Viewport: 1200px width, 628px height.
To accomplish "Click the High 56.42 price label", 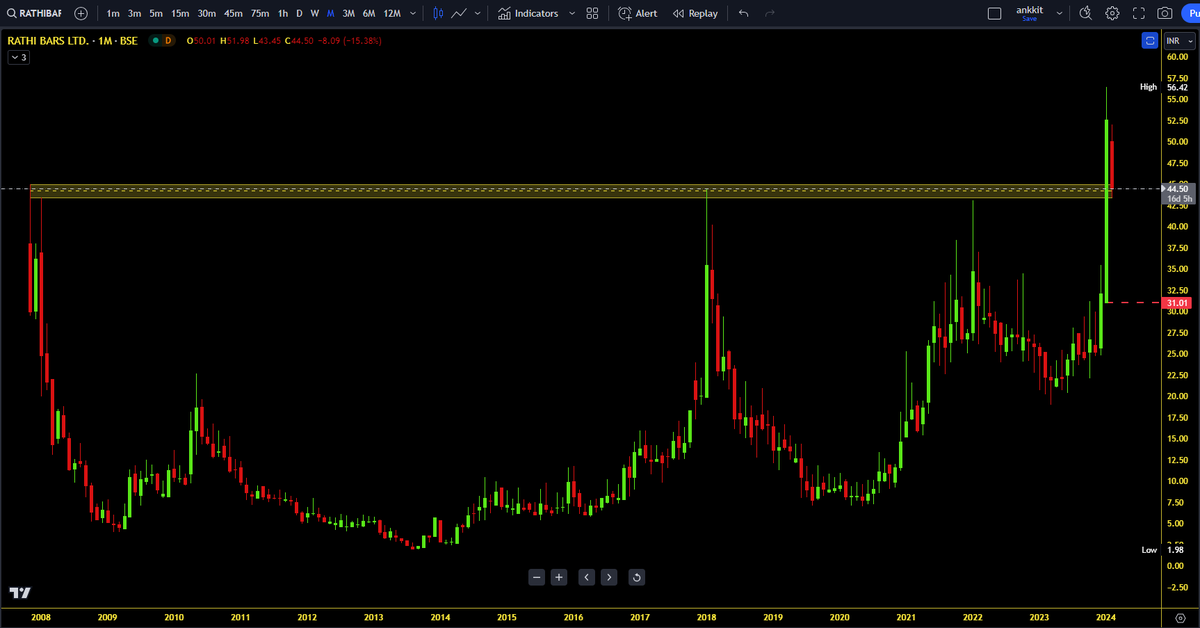I will point(1164,87).
